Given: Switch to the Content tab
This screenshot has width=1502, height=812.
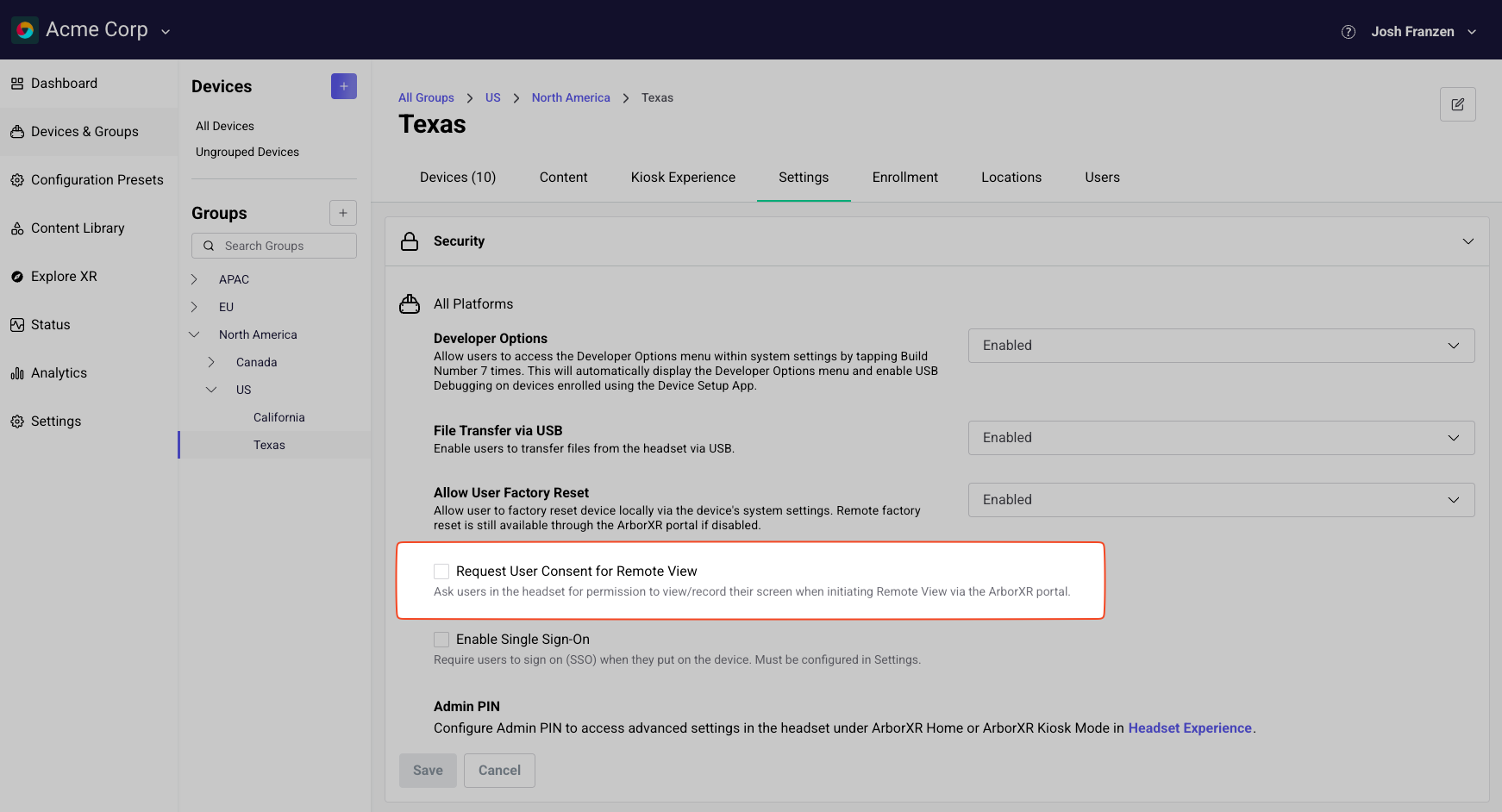Looking at the screenshot, I should [x=564, y=178].
